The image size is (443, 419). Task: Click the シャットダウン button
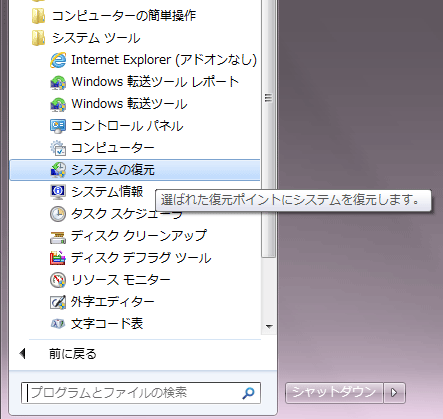334,393
